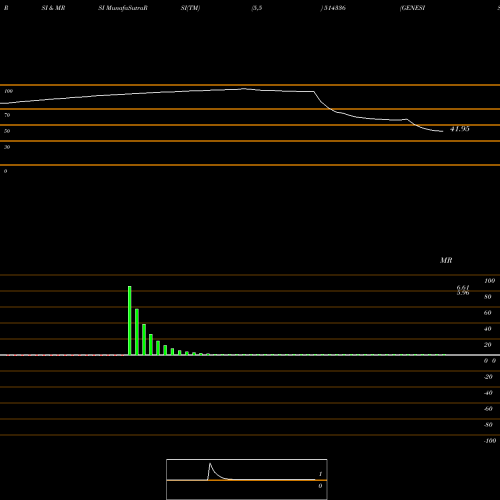Click the -100 label on MR axis
The height and width of the screenshot is (500, 500).
click(490, 441)
